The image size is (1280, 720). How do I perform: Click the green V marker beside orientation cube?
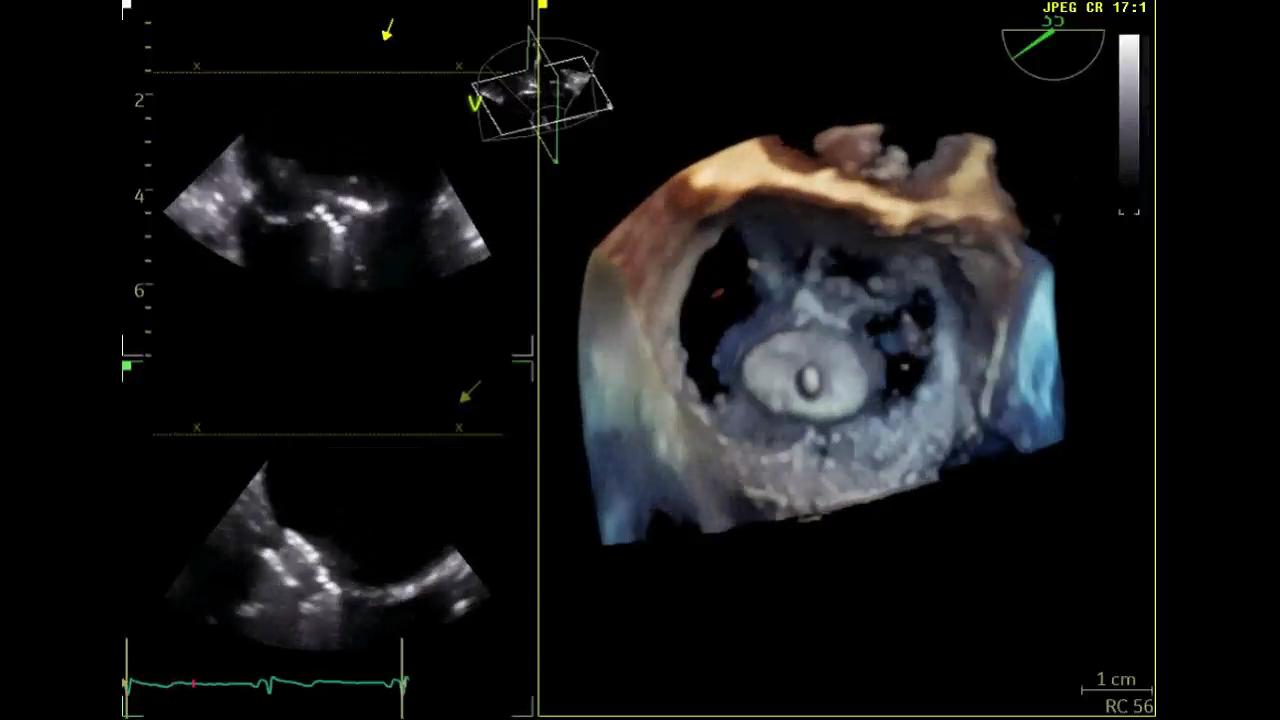click(x=476, y=102)
